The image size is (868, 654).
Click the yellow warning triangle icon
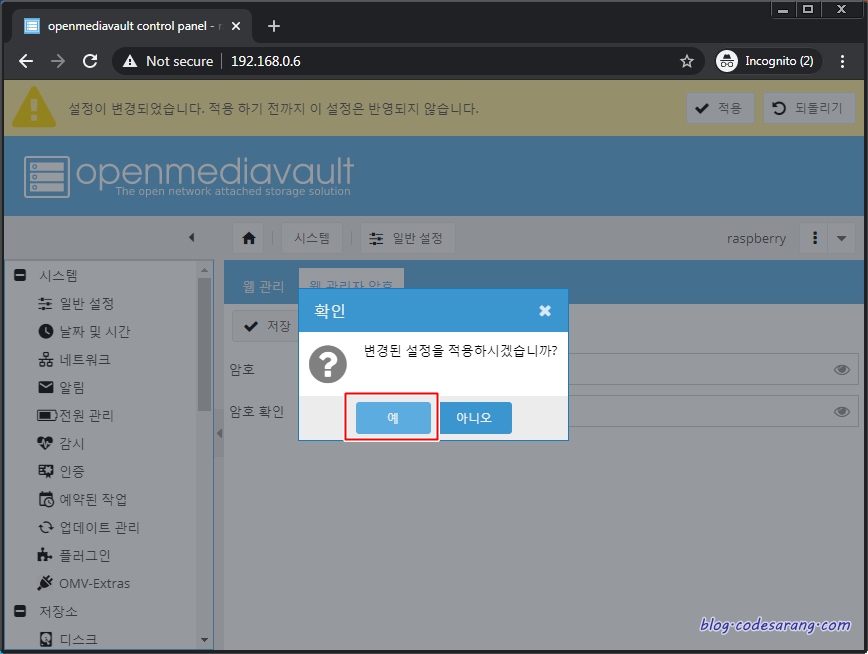point(34,107)
